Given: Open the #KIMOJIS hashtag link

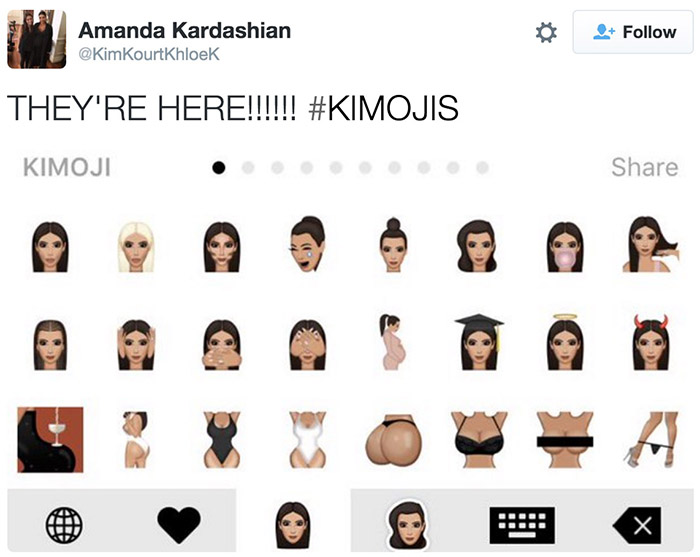Looking at the screenshot, I should [383, 108].
